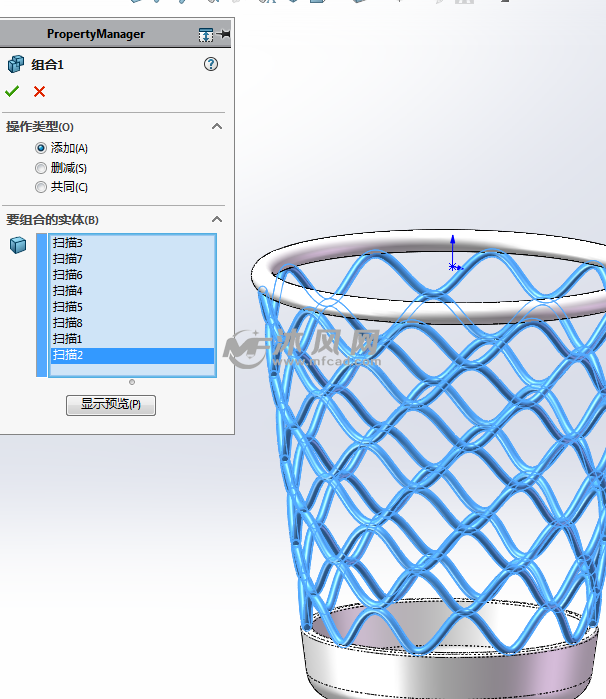Click the solid bodies selection cube icon
This screenshot has width=606, height=699.
coord(18,245)
